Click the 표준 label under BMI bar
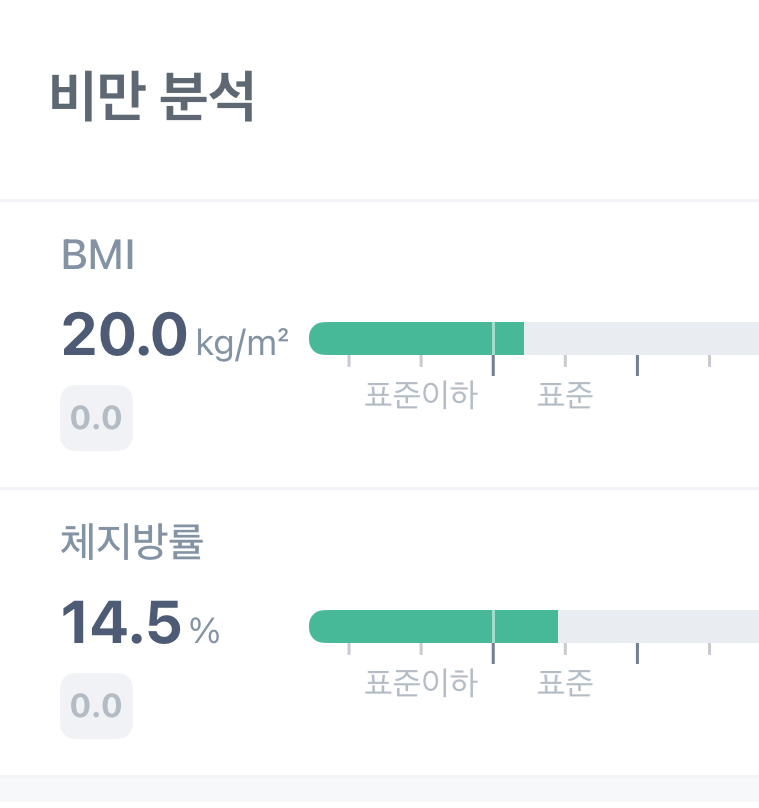 (x=565, y=395)
